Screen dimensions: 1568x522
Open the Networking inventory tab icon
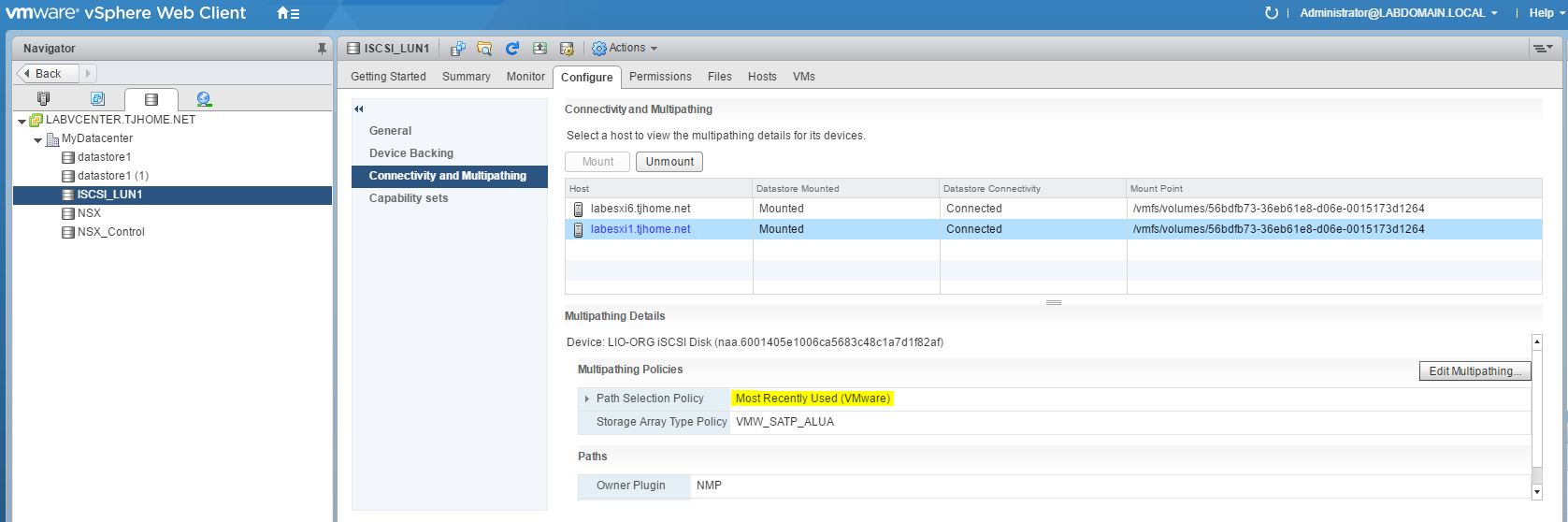[x=204, y=98]
